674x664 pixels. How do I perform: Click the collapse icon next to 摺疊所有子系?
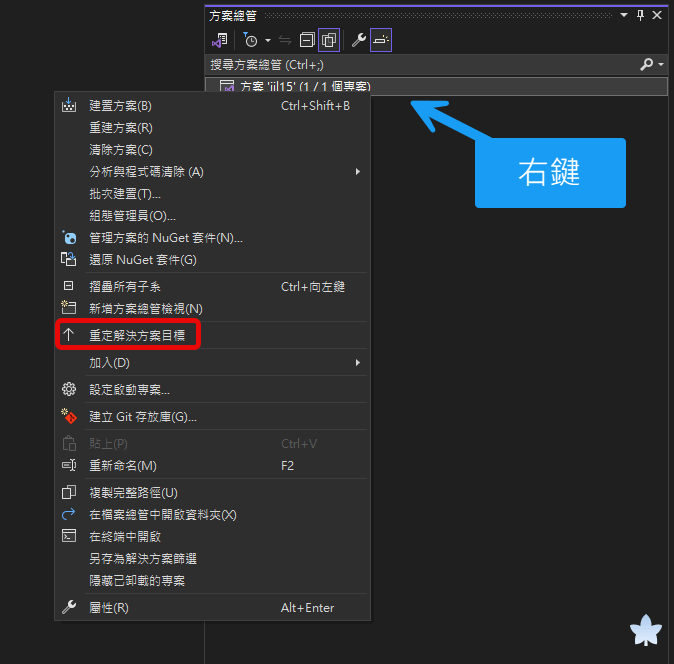(x=69, y=286)
